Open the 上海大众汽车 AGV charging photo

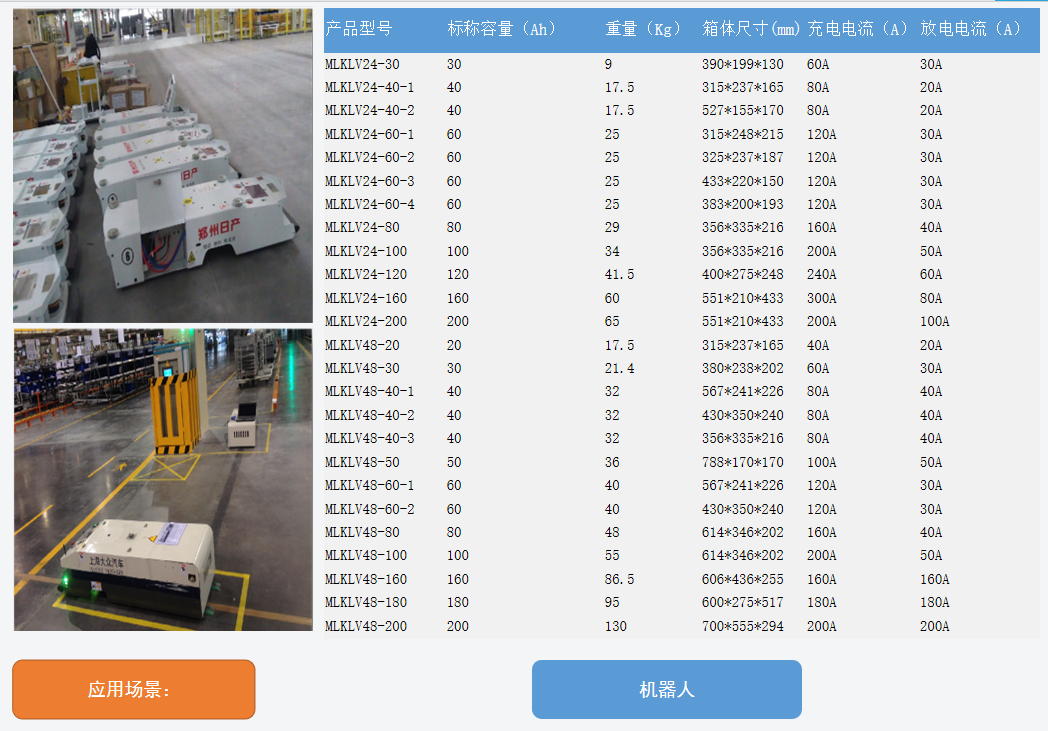click(162, 480)
